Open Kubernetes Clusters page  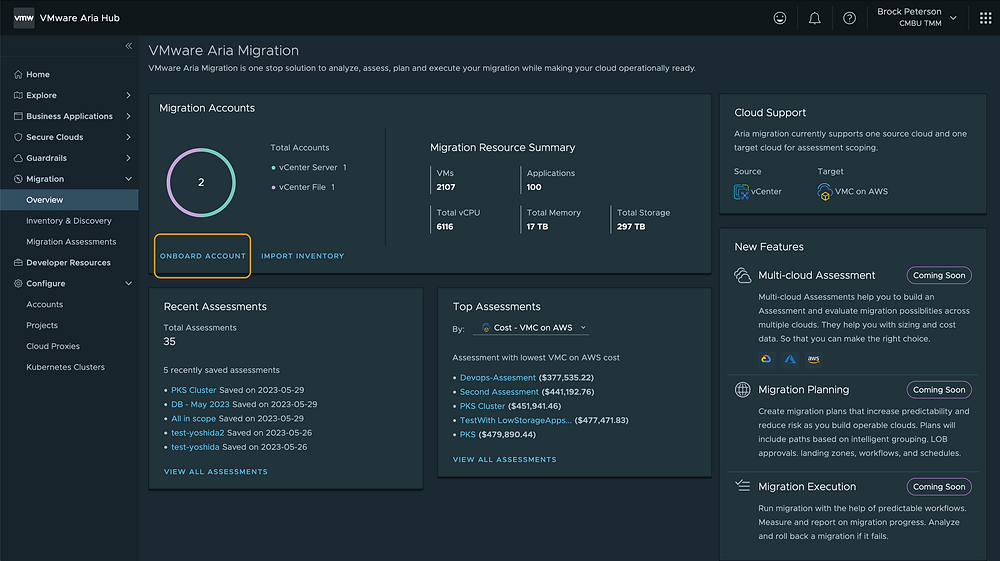point(65,367)
